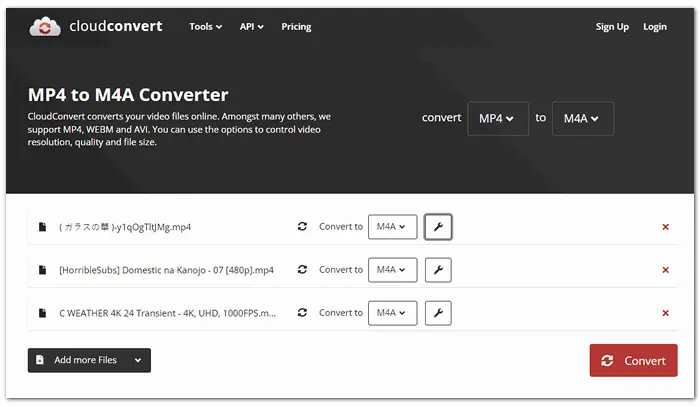This screenshot has width=700, height=407.
Task: Click file icon beside ガラスの華 mp4
Action: [42, 227]
